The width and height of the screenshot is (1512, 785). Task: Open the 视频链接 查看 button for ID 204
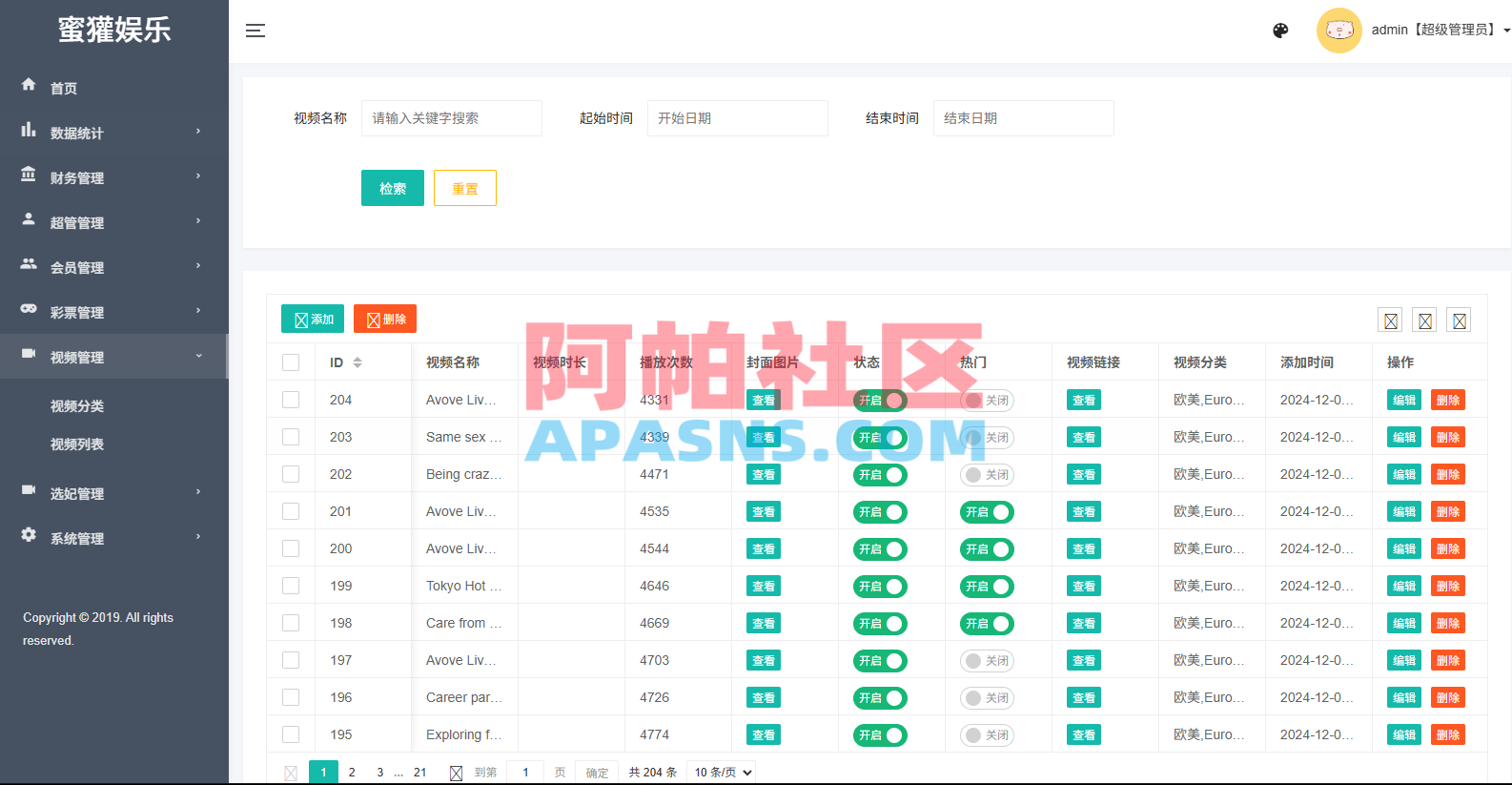[1084, 401]
